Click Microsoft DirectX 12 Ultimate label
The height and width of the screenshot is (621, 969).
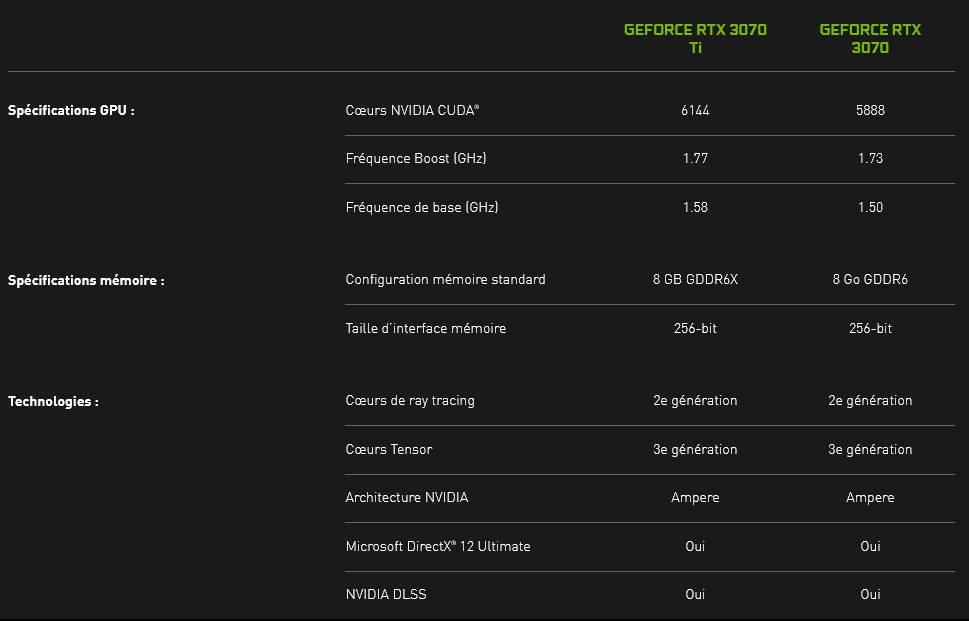point(438,546)
